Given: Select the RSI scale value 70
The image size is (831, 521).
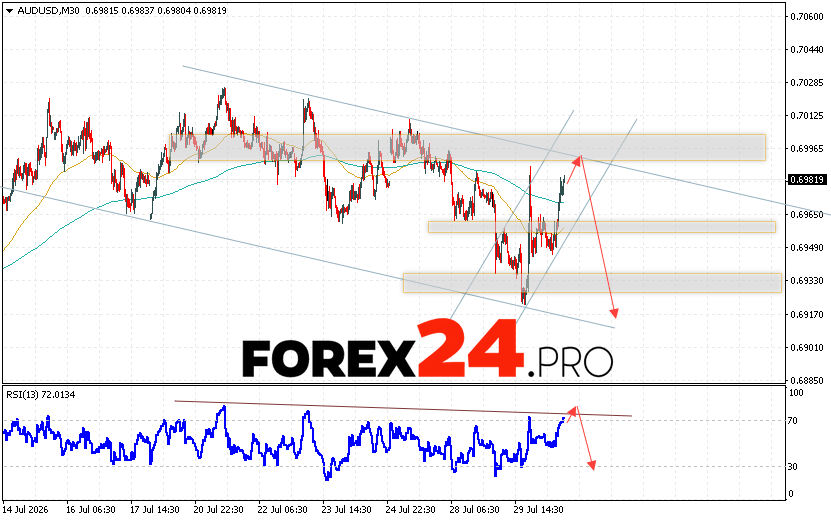Looking at the screenshot, I should tap(793, 421).
